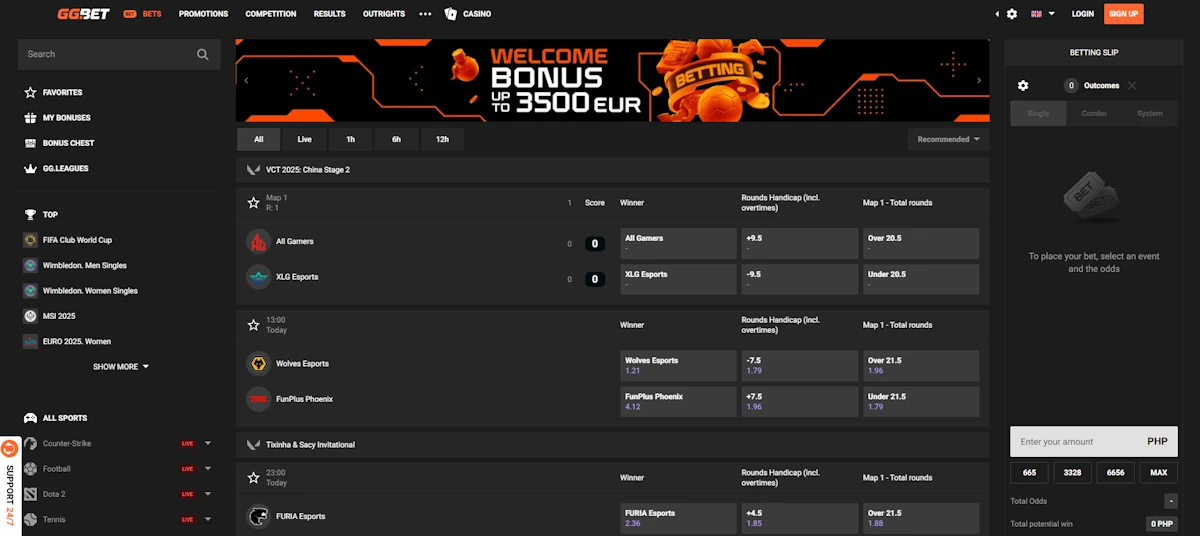Select the Bets nav item
Screen dimensions: 1200x536
tap(143, 14)
